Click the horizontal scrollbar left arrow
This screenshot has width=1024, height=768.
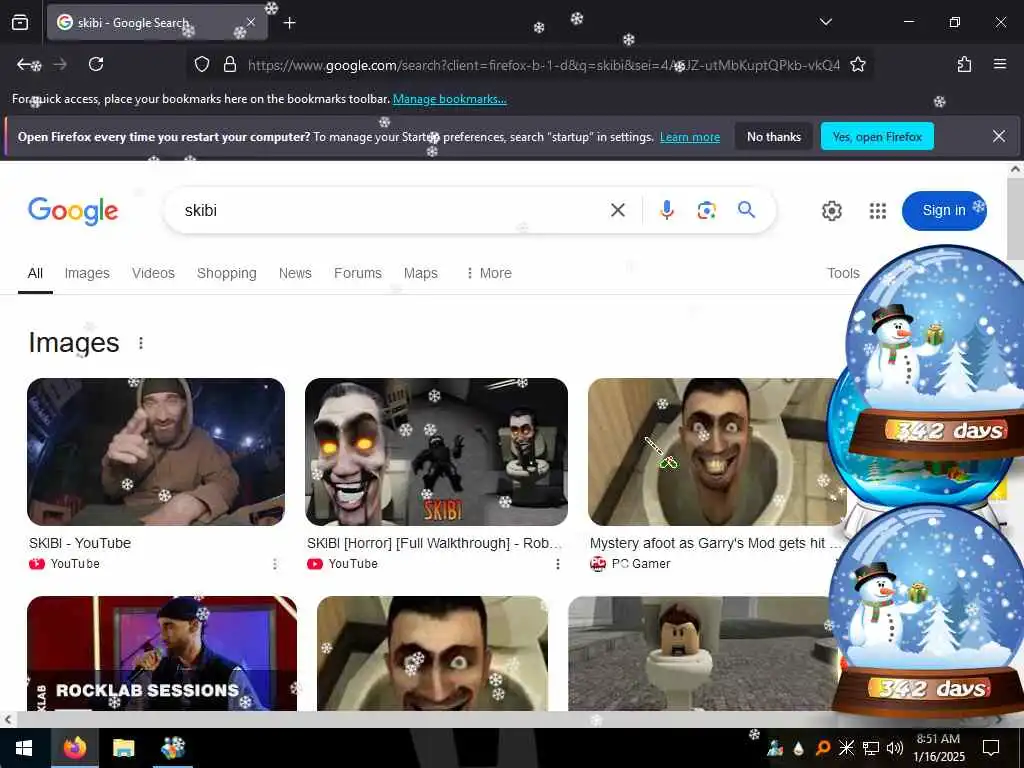8,720
